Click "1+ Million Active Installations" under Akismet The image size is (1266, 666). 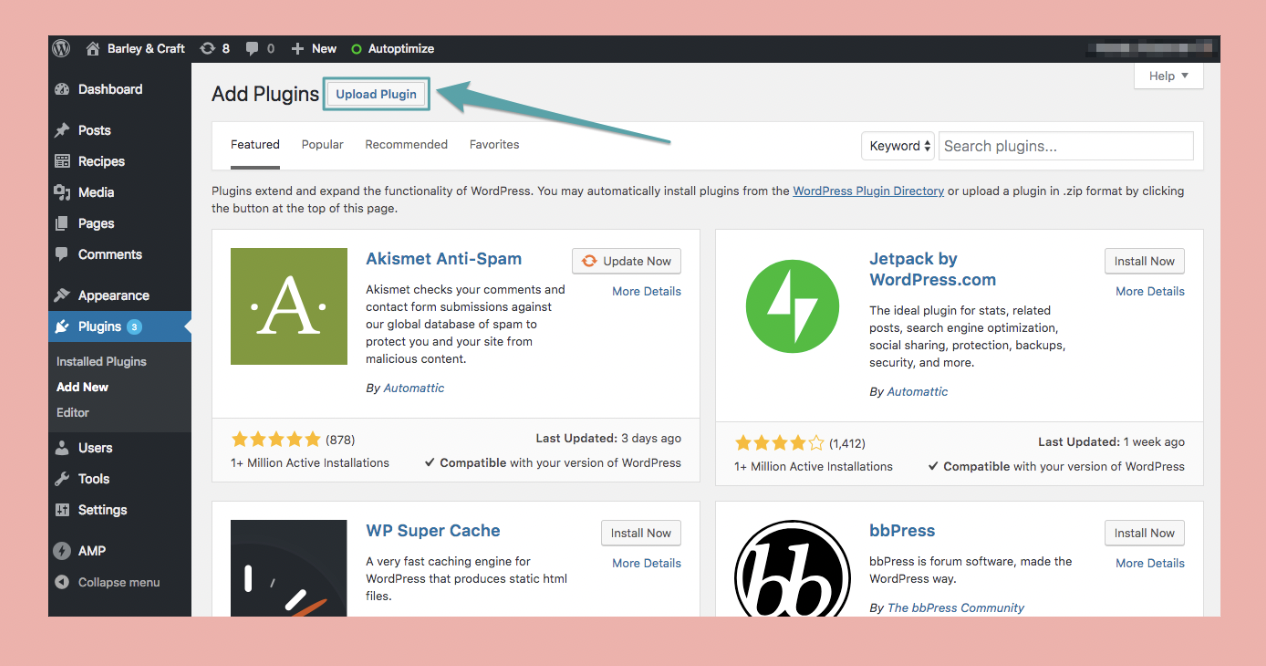310,463
